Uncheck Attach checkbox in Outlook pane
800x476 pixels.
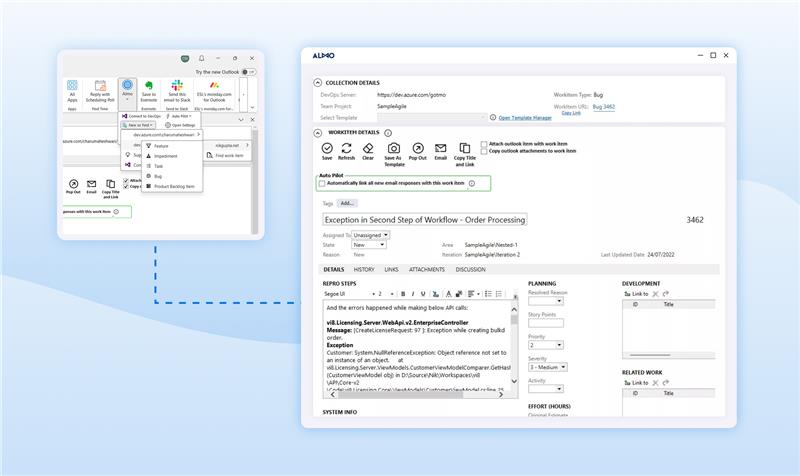tap(126, 181)
